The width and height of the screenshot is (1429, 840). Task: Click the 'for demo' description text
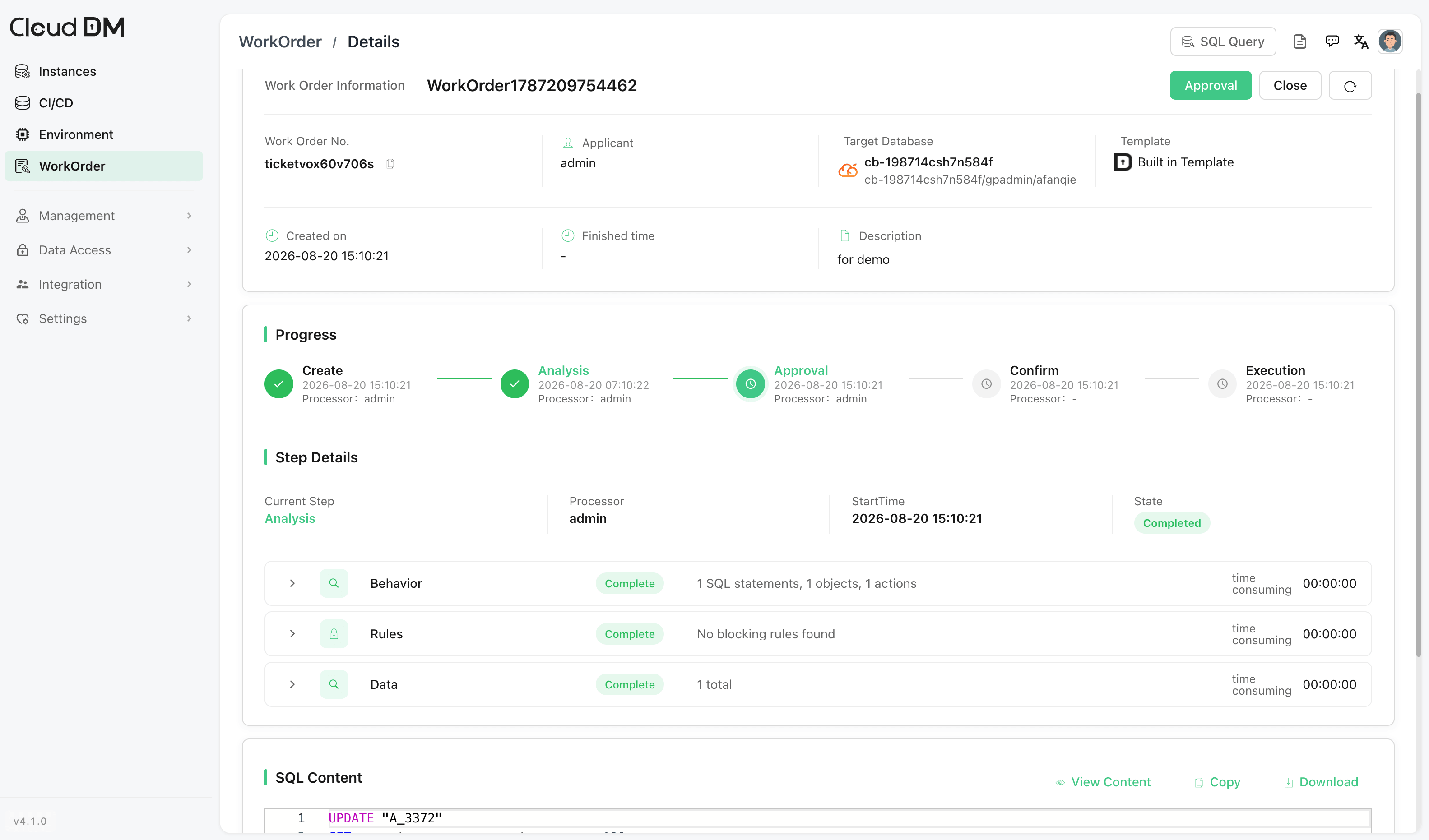tap(863, 259)
